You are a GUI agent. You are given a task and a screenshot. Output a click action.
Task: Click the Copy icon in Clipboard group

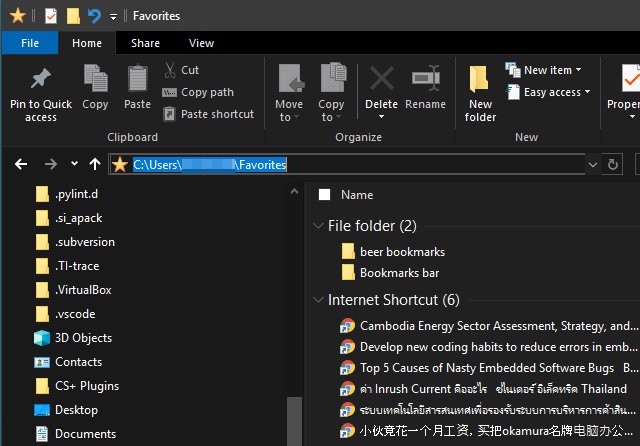click(x=96, y=80)
